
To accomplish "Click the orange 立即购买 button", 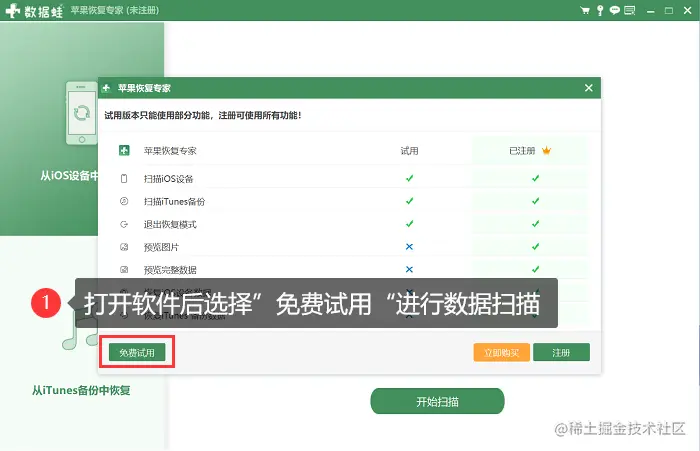I will (x=501, y=352).
